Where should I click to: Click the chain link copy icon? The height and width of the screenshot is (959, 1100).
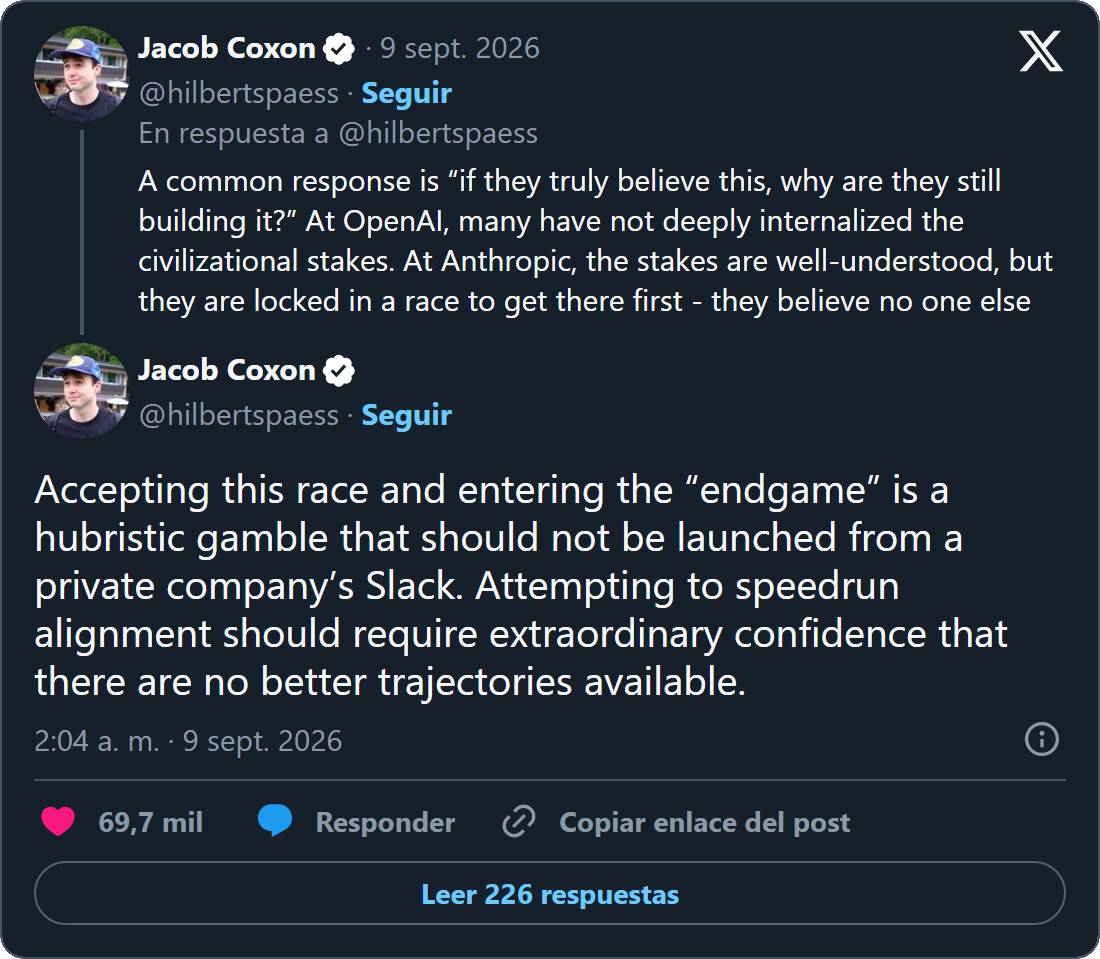[x=519, y=821]
